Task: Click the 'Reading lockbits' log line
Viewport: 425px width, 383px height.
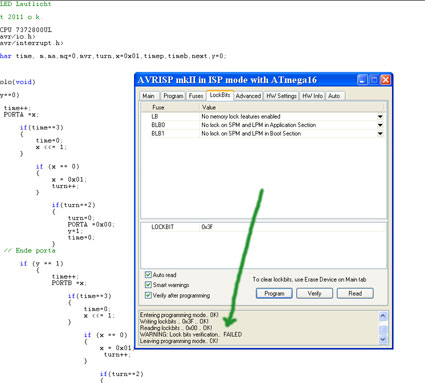Action: 176,328
